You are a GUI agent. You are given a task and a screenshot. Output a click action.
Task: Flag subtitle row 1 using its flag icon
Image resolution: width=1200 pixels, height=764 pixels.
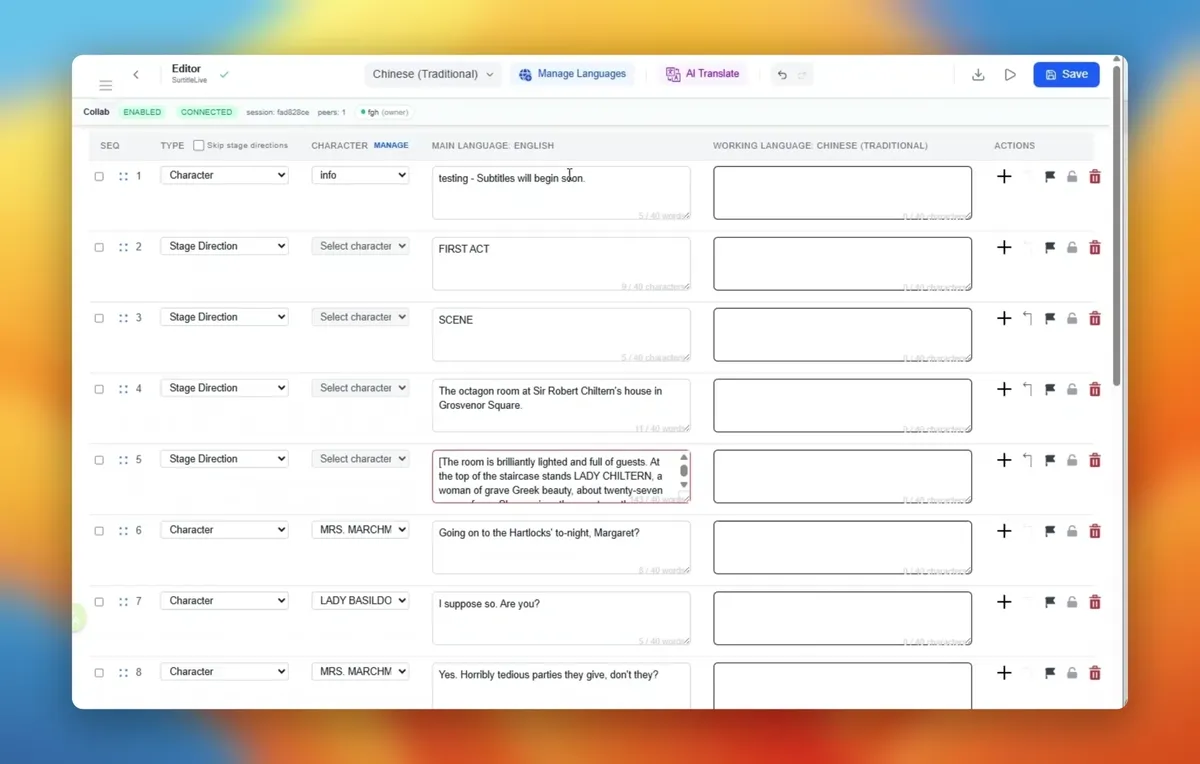(x=1048, y=176)
